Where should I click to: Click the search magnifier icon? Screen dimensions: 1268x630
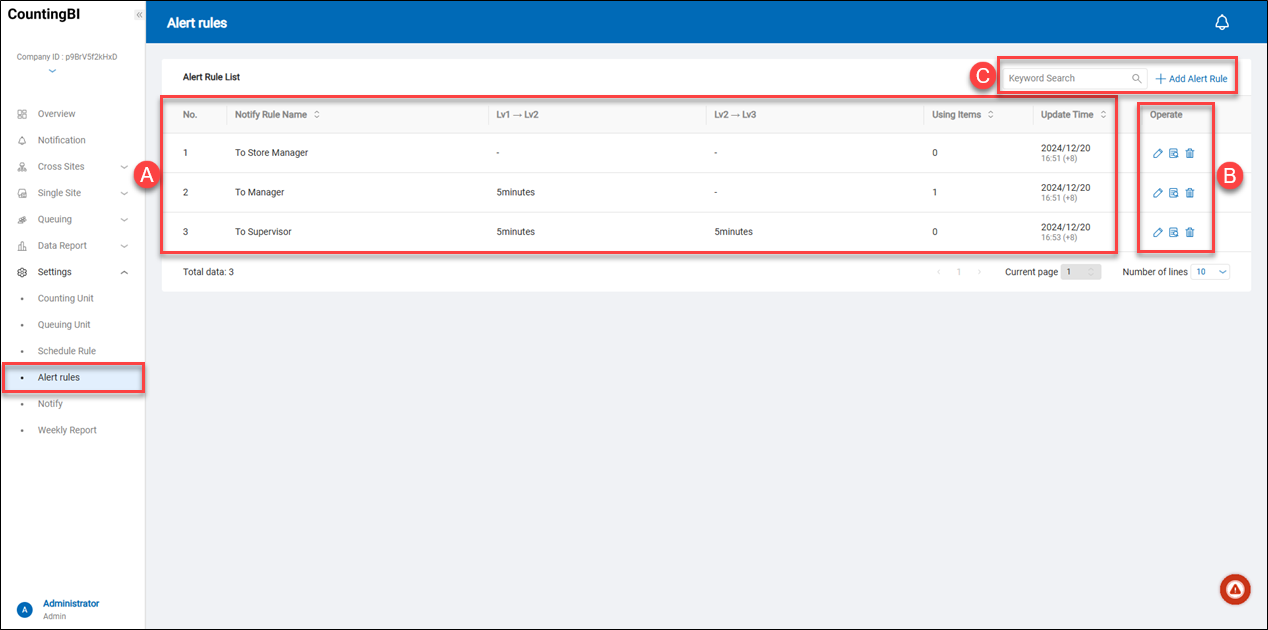(x=1136, y=78)
